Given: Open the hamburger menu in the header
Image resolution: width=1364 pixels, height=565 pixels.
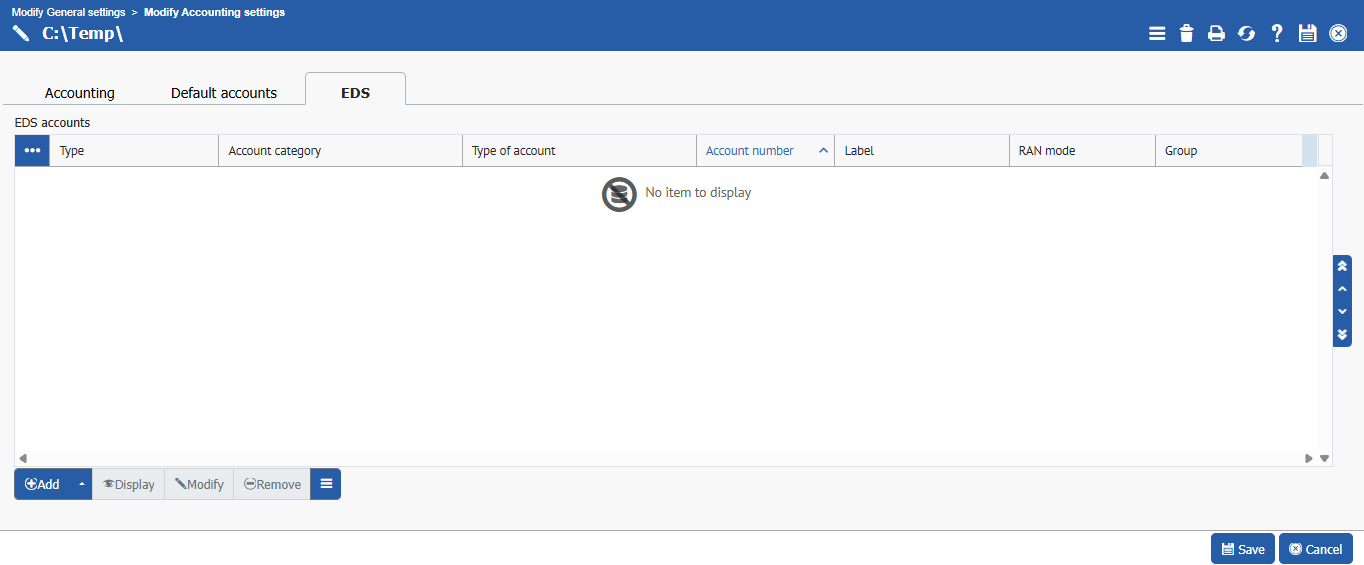Looking at the screenshot, I should (x=1157, y=34).
